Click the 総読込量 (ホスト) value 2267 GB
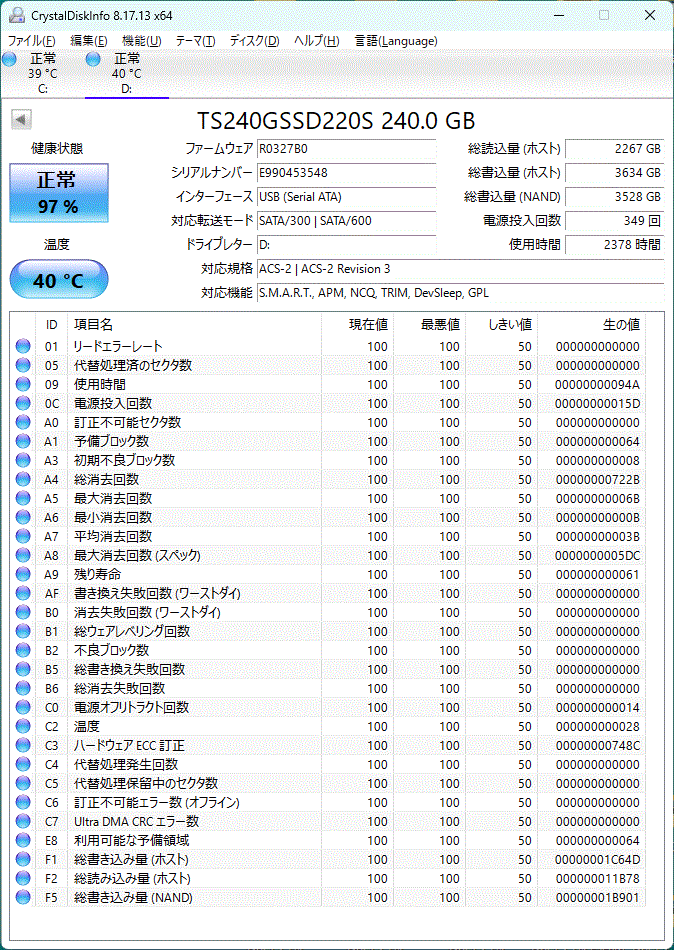 pyautogui.click(x=615, y=148)
